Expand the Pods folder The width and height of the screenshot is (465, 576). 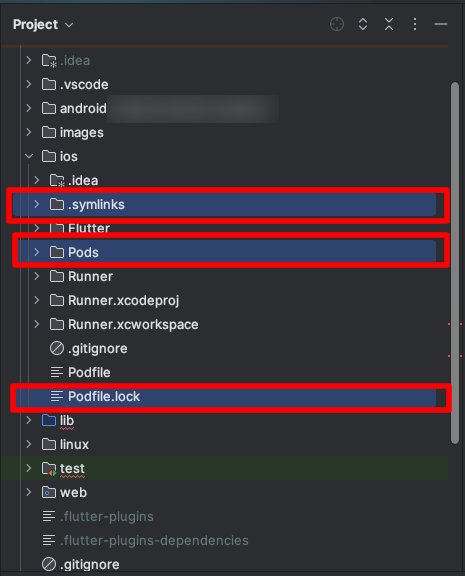(37, 252)
